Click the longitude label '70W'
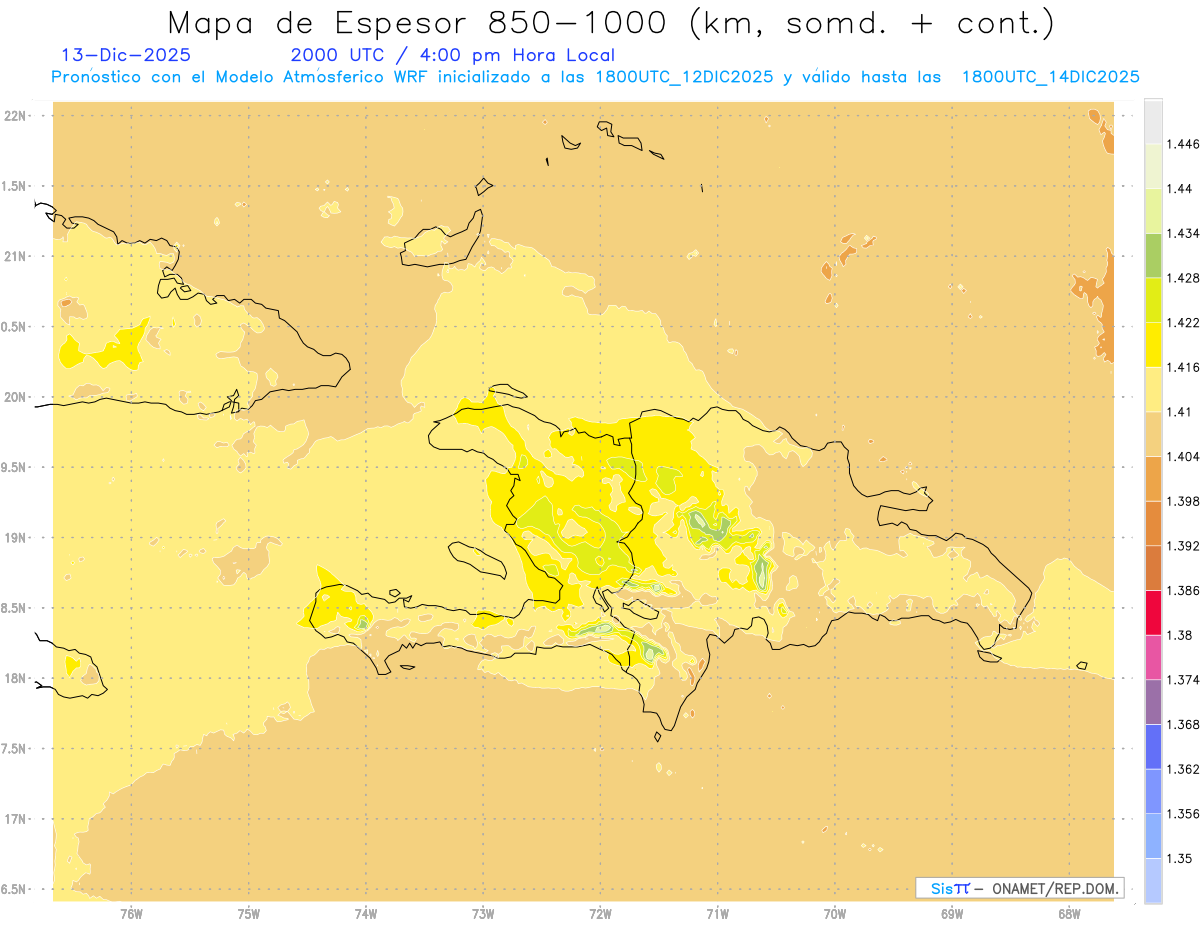Image resolution: width=1200 pixels, height=927 pixels. [x=835, y=914]
